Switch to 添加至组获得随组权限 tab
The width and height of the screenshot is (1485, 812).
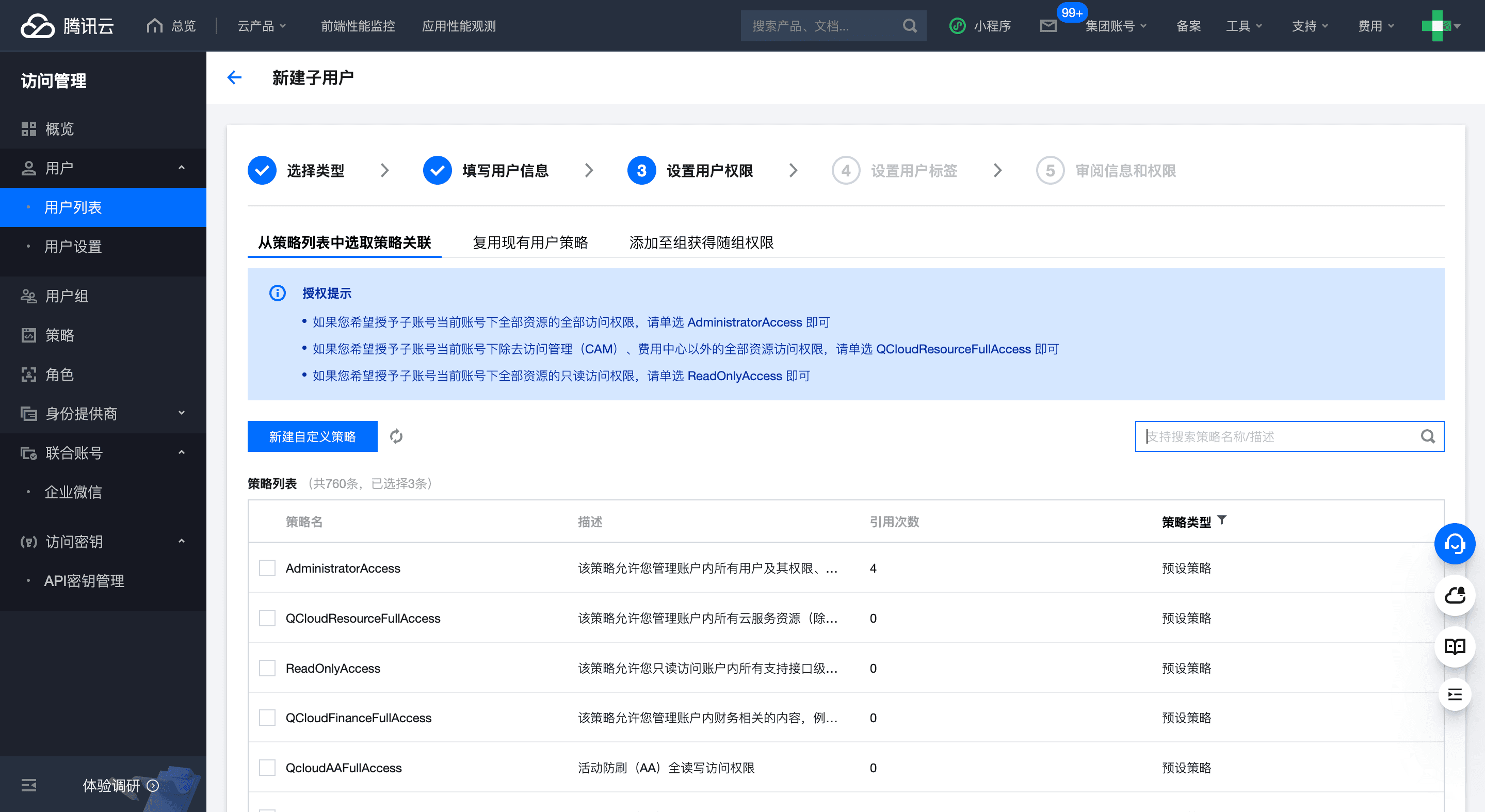pyautogui.click(x=701, y=242)
